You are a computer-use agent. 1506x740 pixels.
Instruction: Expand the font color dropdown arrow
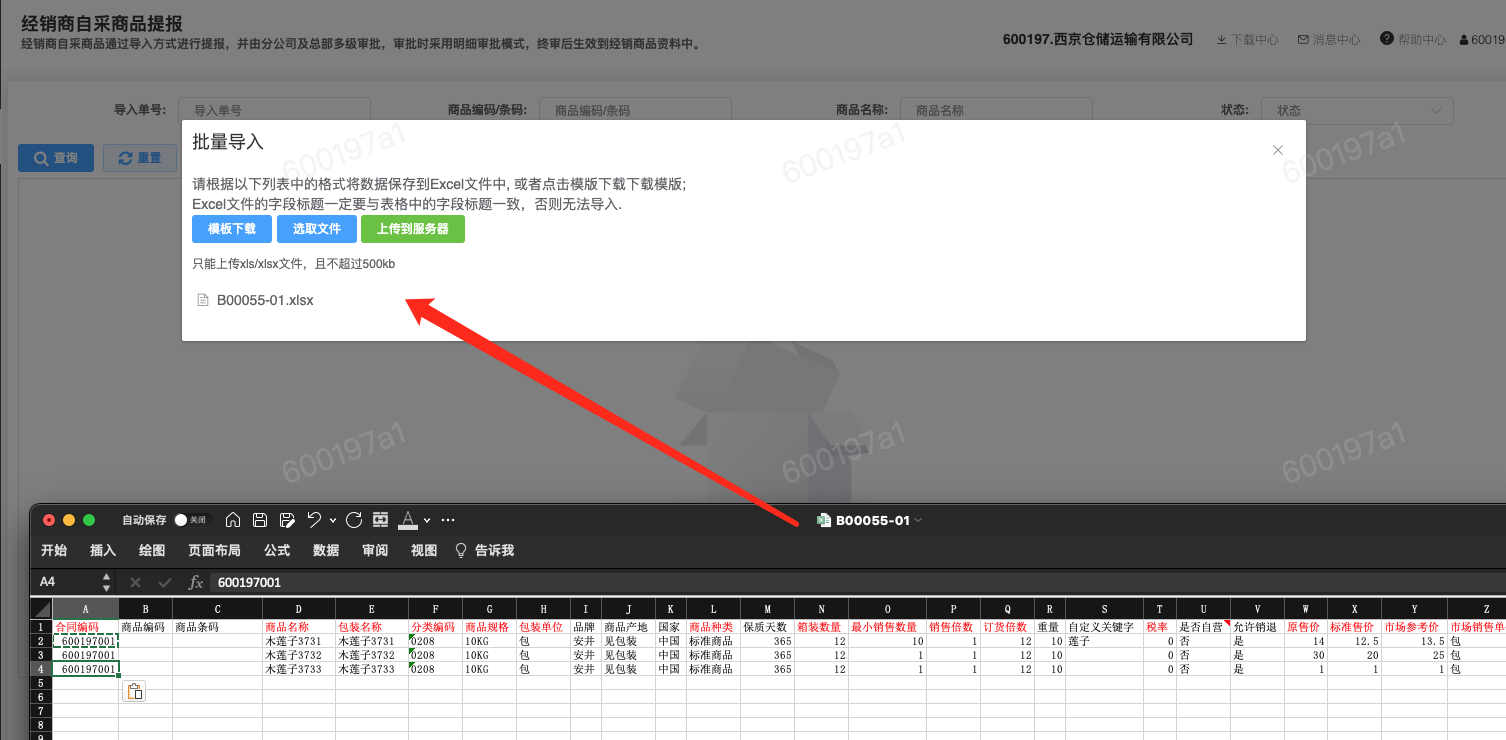tap(427, 521)
